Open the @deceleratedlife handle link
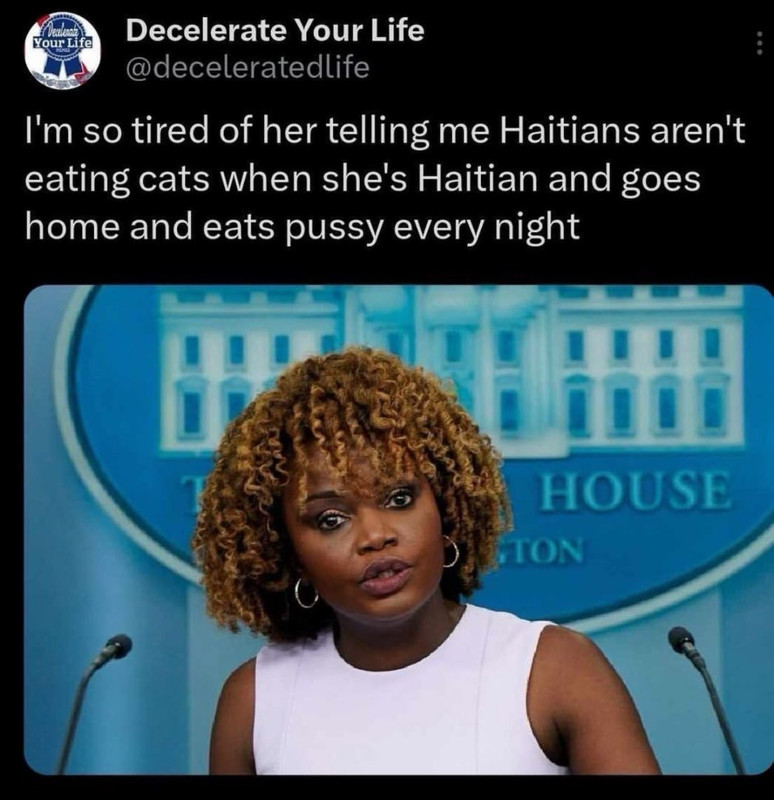 (x=247, y=67)
